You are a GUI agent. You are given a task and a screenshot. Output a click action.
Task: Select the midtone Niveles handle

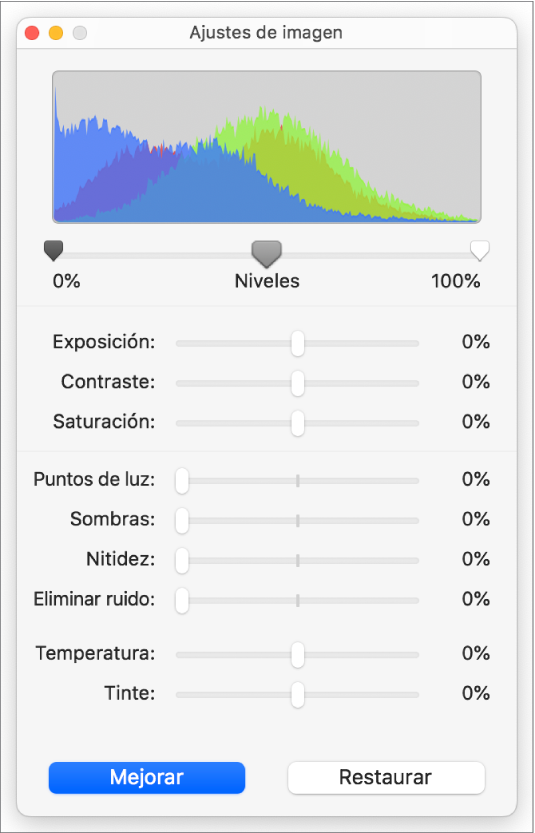point(266,253)
